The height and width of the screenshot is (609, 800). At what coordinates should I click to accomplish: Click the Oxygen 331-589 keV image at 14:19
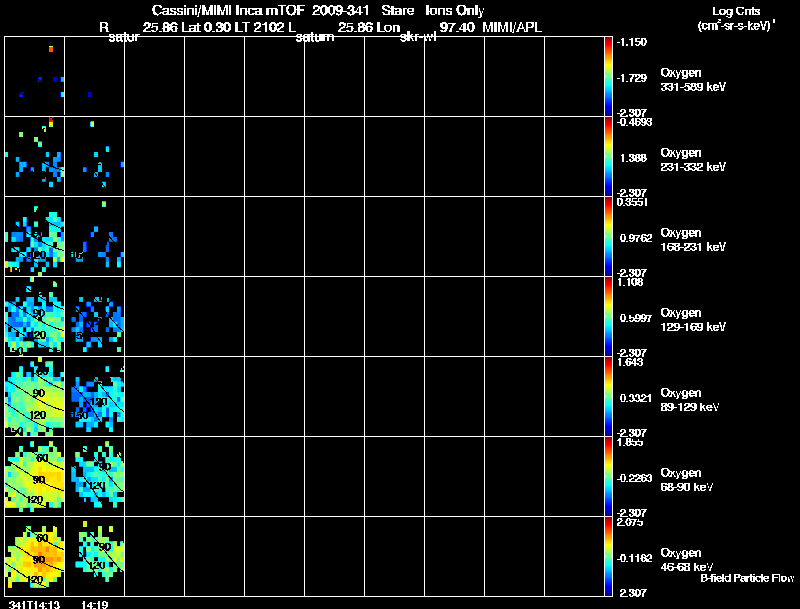pos(94,77)
